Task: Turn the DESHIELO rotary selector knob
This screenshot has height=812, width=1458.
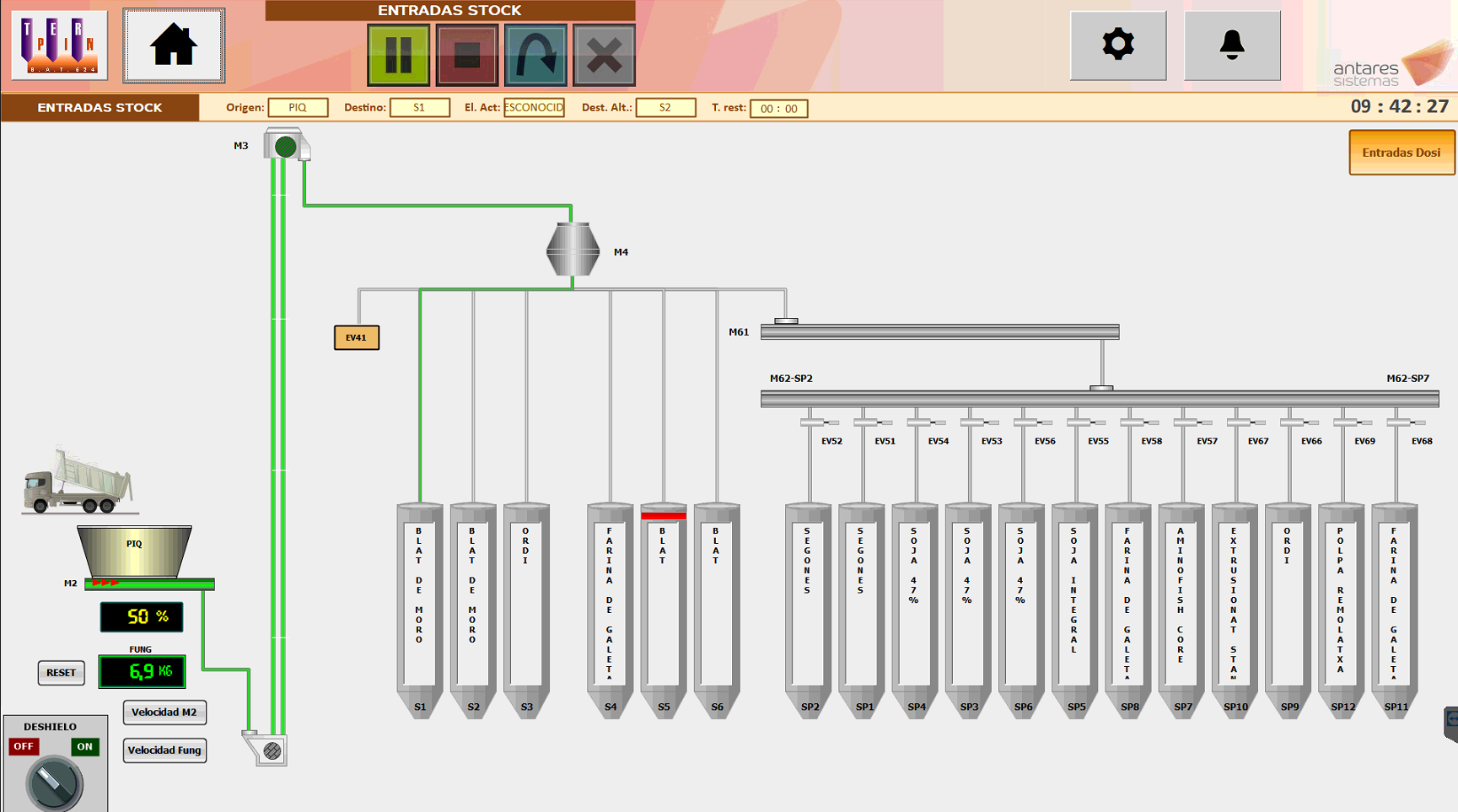Action: click(54, 782)
